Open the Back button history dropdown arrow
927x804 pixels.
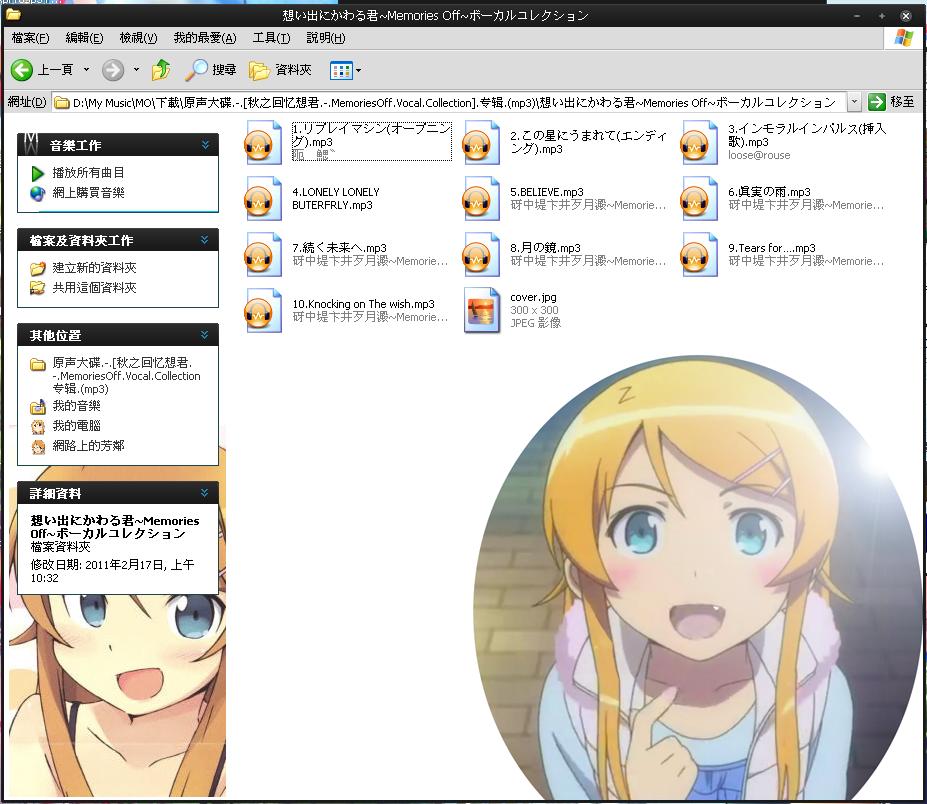coord(86,70)
